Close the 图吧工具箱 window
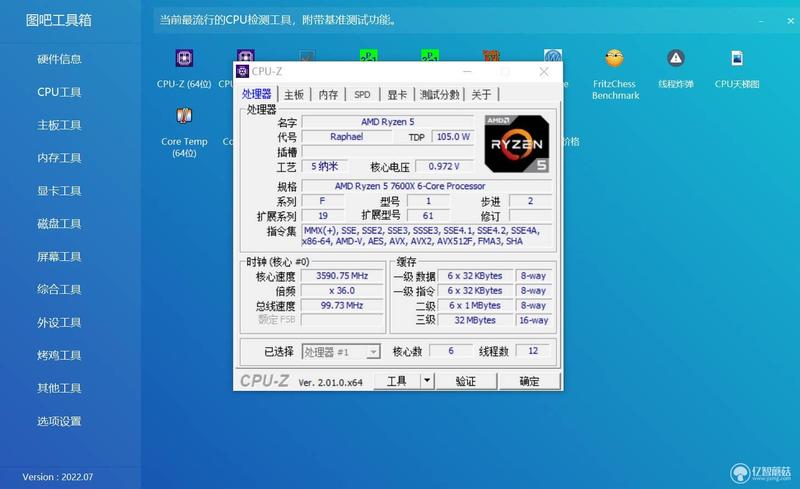 tap(790, 21)
